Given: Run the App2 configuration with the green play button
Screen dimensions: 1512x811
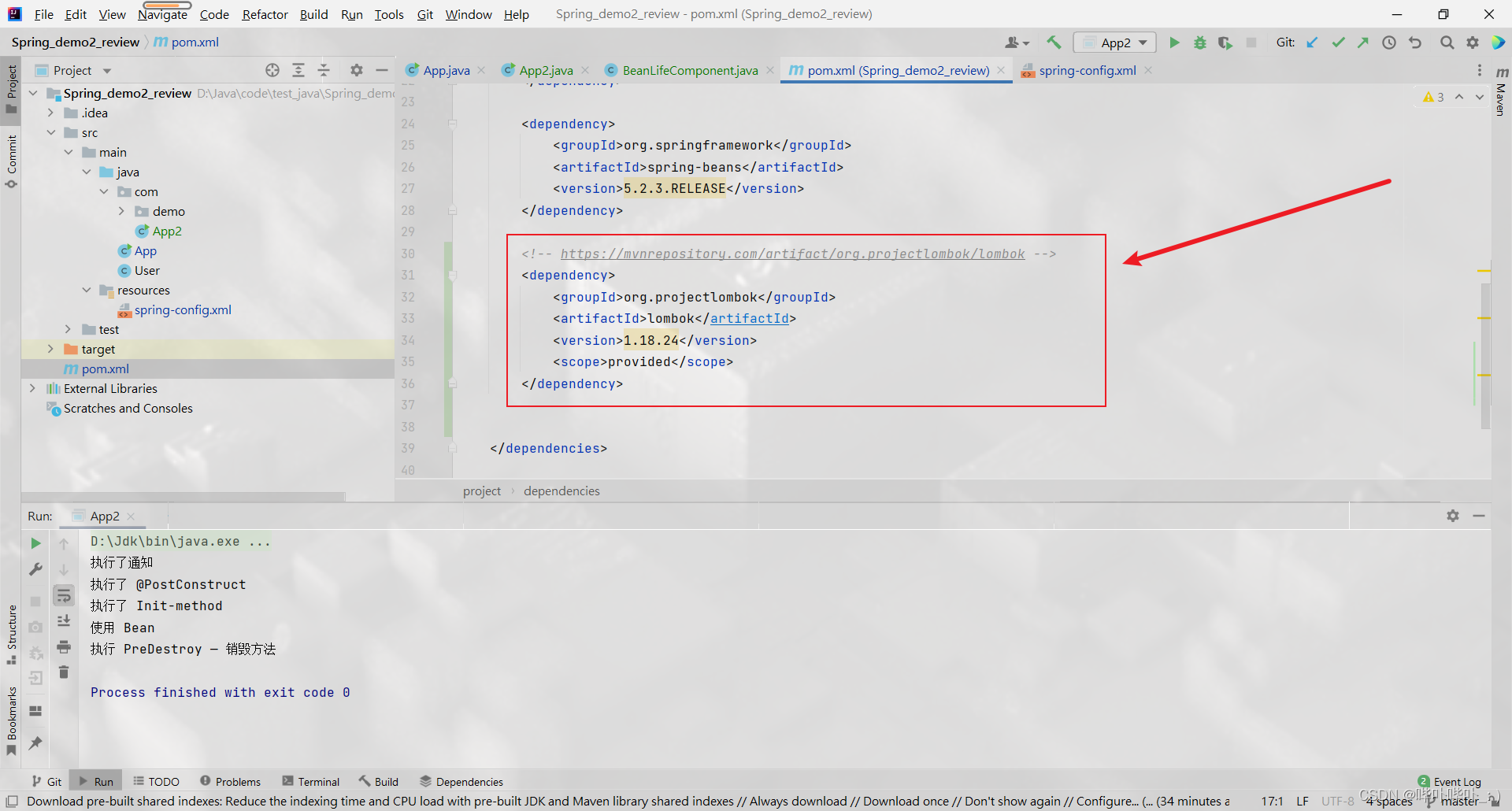Looking at the screenshot, I should 1174,43.
